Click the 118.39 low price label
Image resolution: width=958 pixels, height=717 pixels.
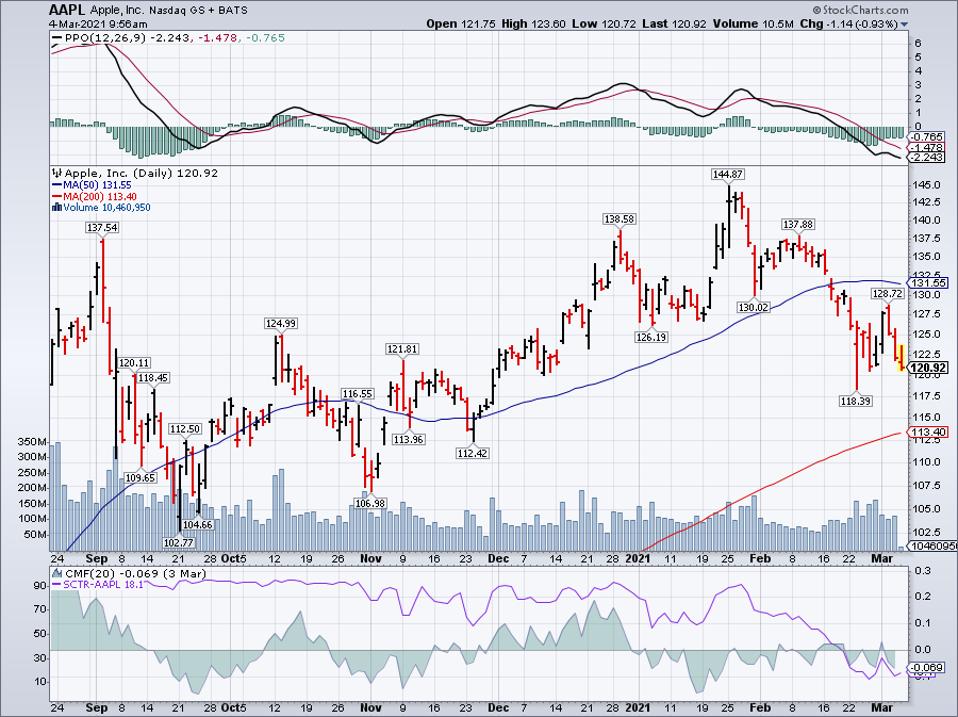tap(856, 401)
